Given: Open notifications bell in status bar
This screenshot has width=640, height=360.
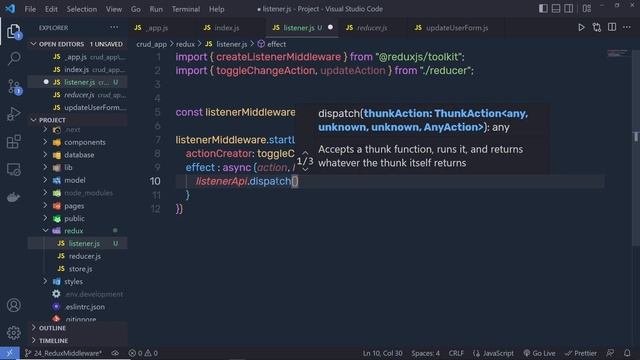Looking at the screenshot, I should (627, 353).
